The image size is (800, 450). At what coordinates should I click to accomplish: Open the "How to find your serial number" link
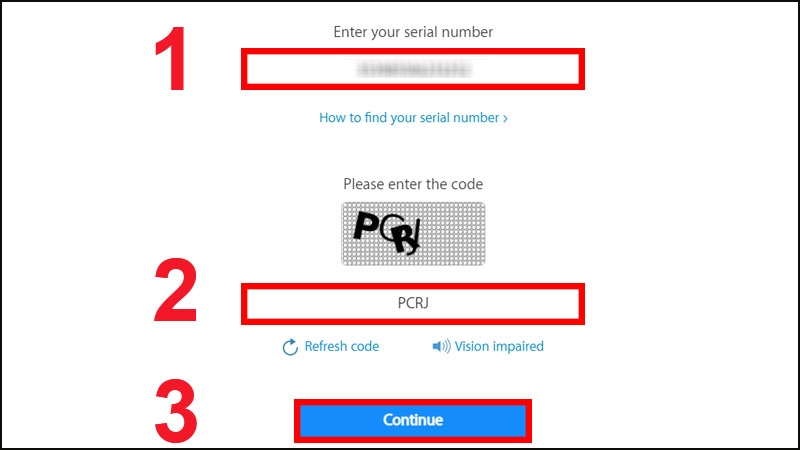tap(408, 118)
